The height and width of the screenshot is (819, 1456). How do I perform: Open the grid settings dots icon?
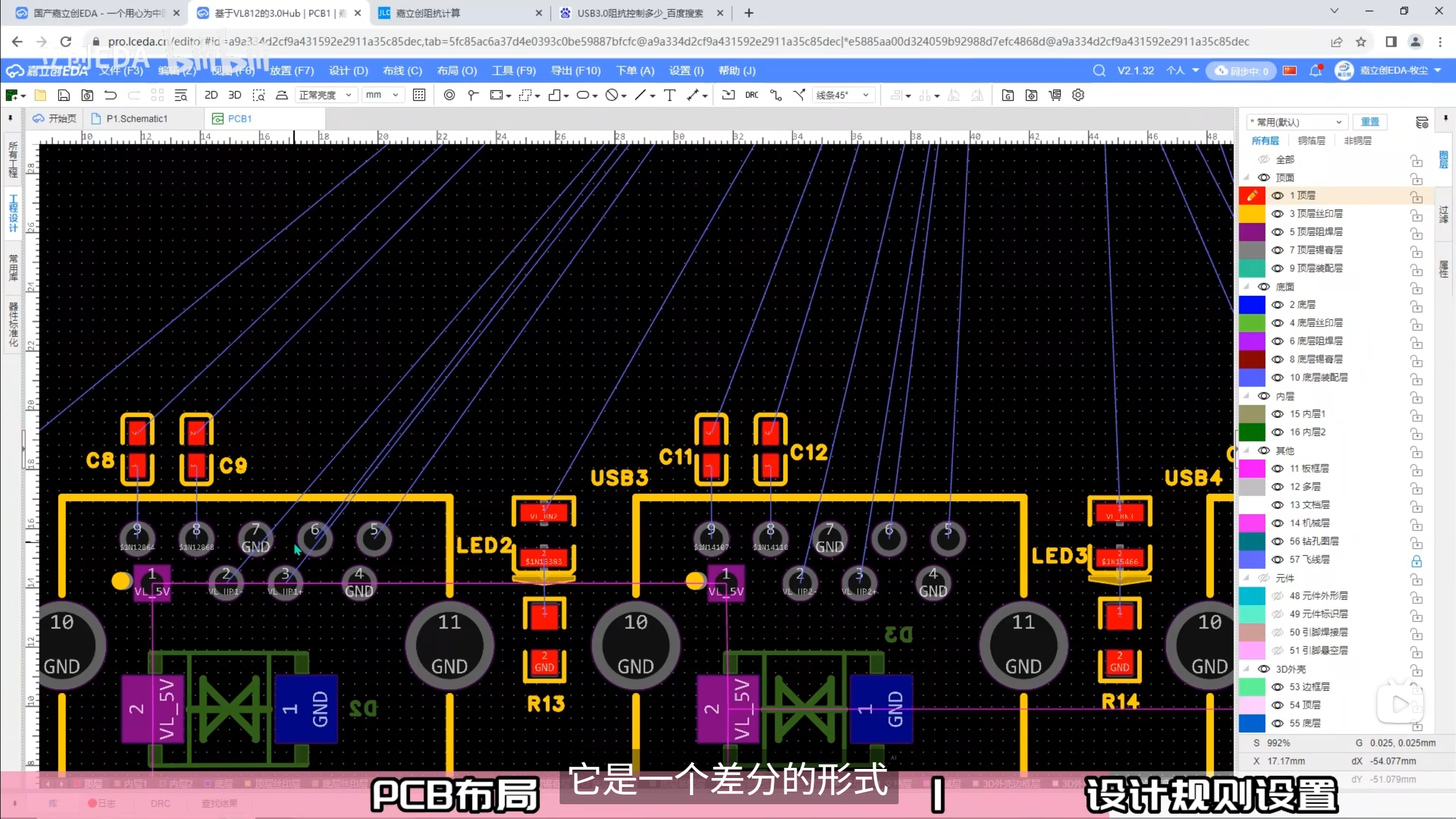coord(419,95)
